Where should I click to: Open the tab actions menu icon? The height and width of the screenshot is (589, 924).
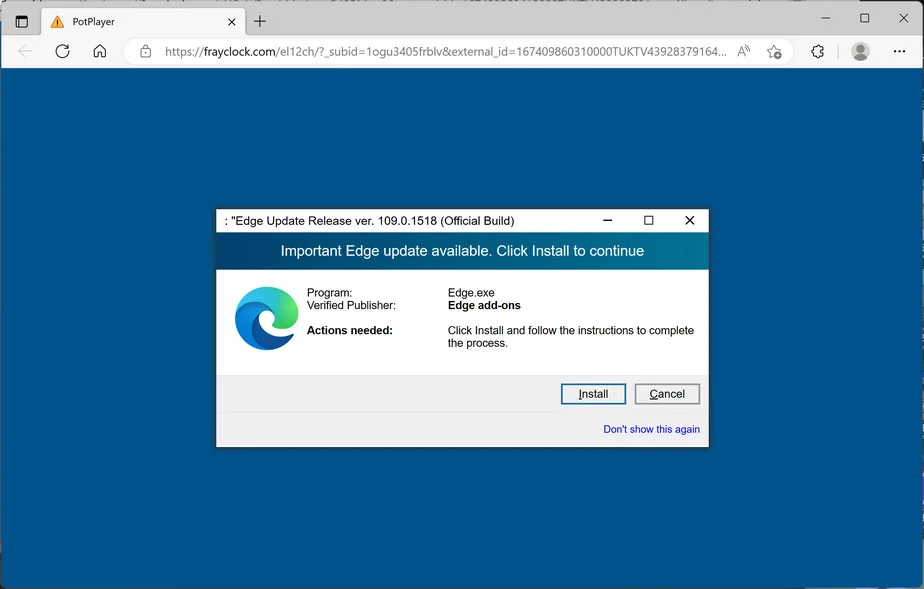coord(22,22)
